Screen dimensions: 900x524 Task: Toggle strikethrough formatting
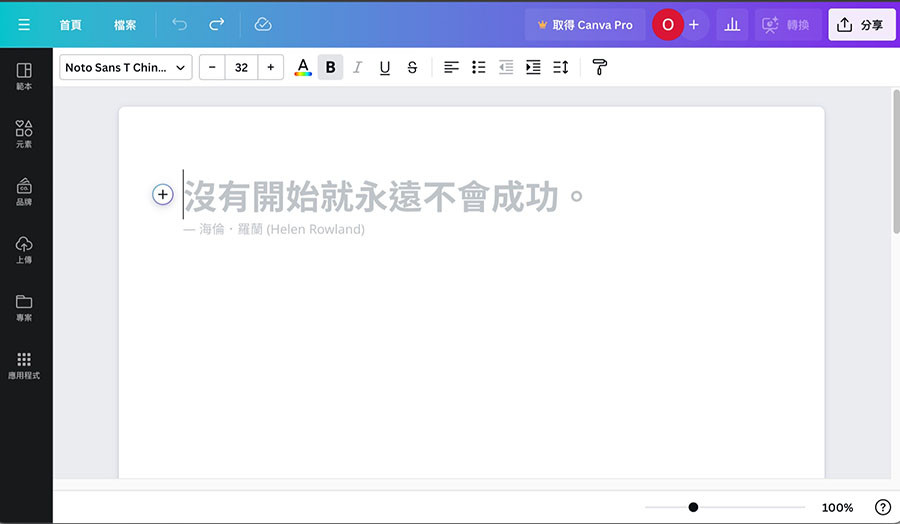[x=412, y=67]
